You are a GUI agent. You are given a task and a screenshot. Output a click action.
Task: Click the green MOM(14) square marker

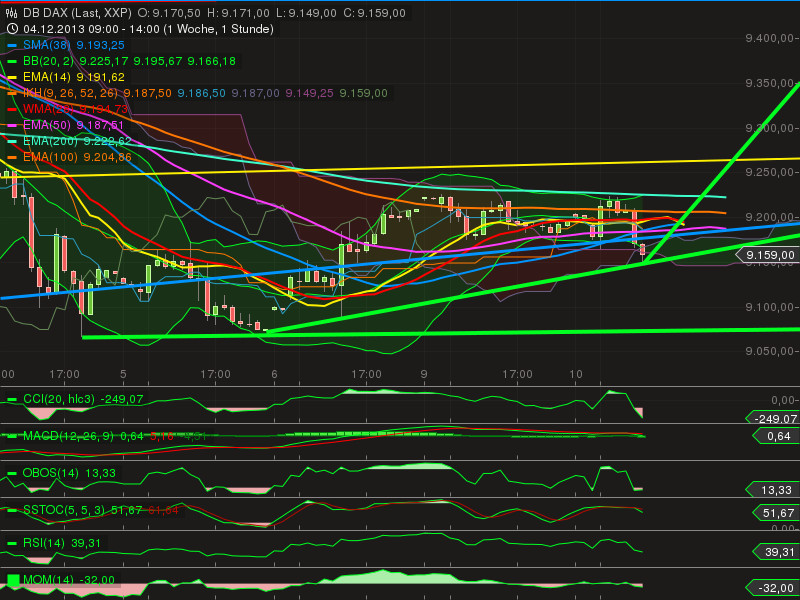pos(16,578)
